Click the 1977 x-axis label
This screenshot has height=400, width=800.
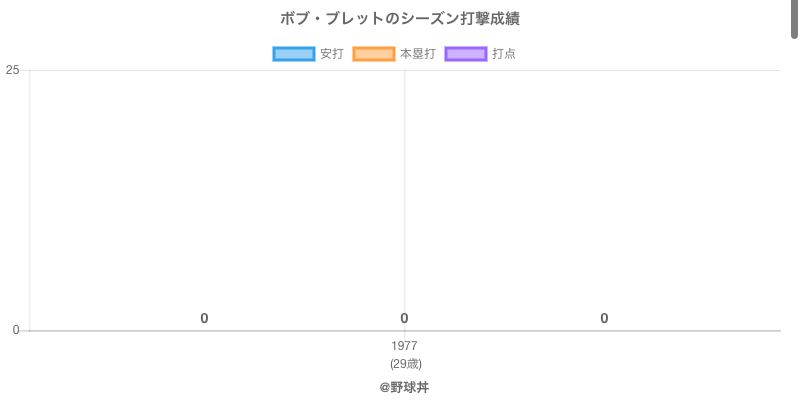404,346
